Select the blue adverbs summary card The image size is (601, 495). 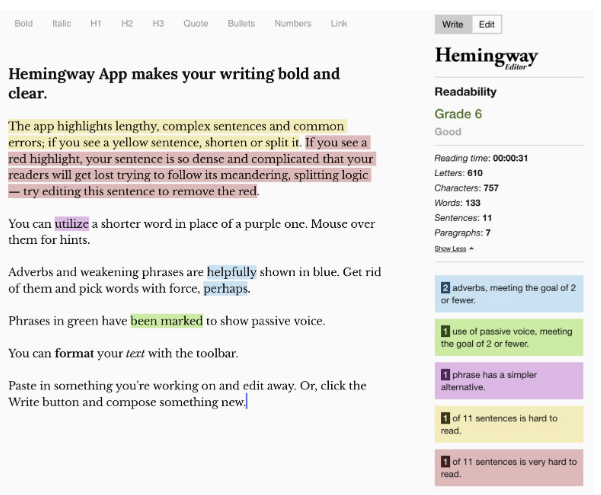pos(509,294)
